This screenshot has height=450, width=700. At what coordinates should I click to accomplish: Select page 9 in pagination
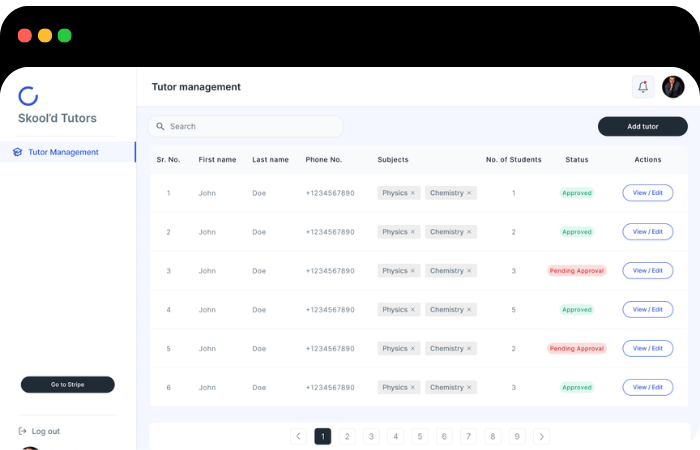tap(517, 436)
